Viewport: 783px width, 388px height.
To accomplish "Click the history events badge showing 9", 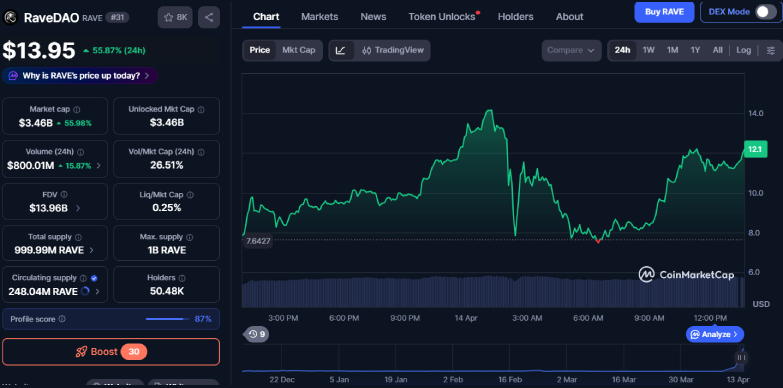I will pos(256,334).
